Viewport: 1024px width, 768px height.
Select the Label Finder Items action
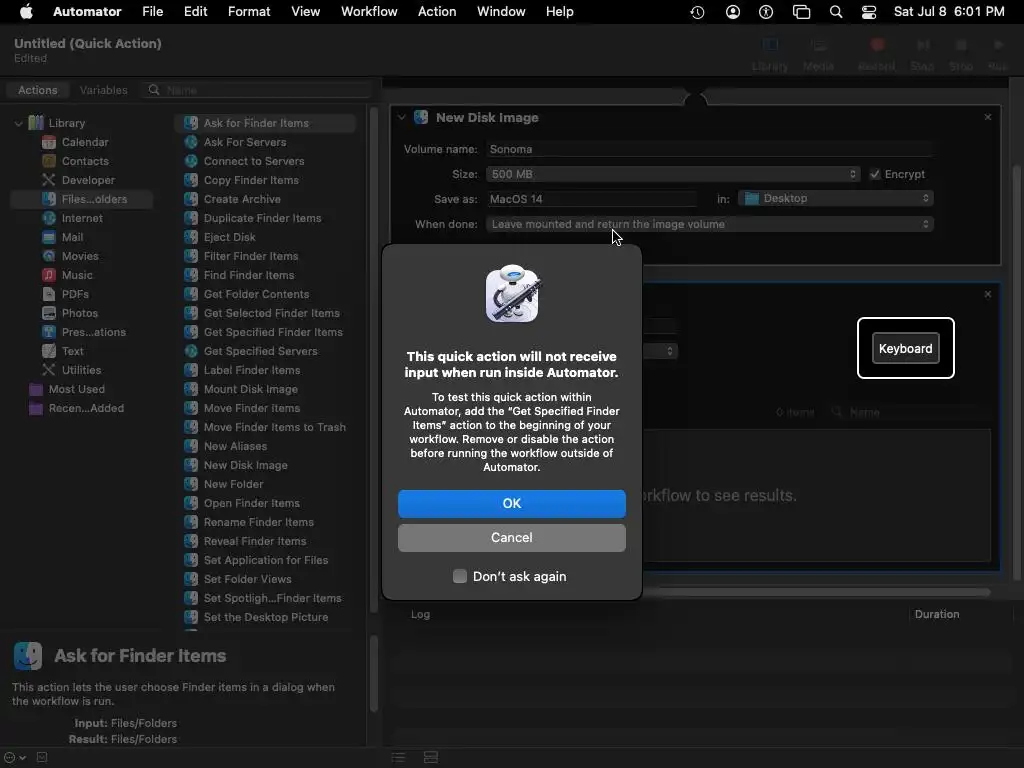pos(251,370)
